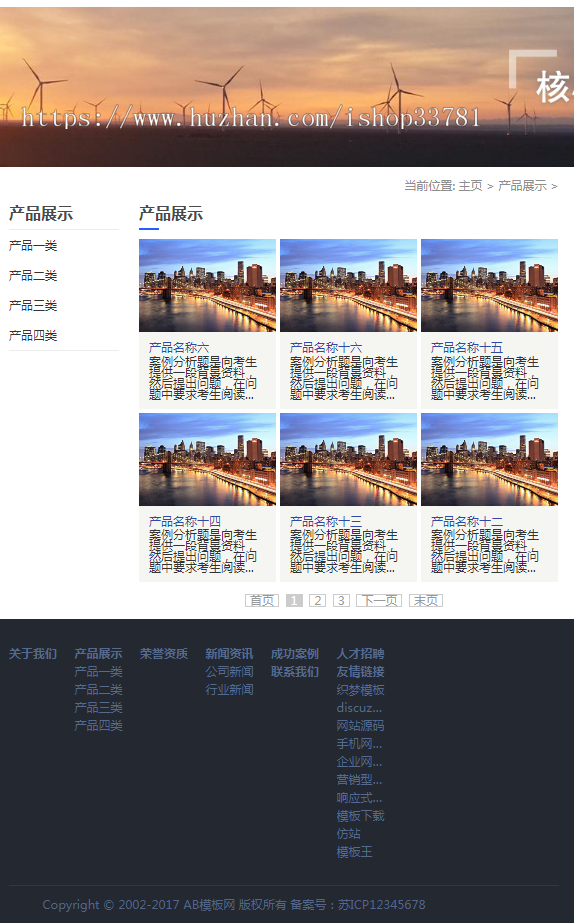The image size is (574, 924).
Task: Open thumbnail image of 产品名称六
Action: click(x=207, y=285)
